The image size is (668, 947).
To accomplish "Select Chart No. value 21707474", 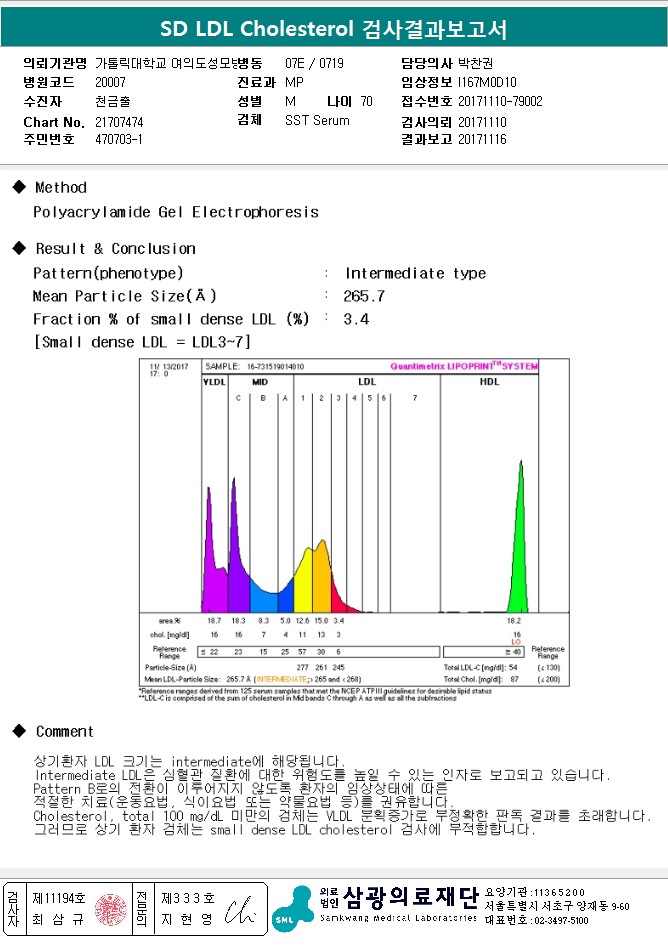I will point(119,122).
